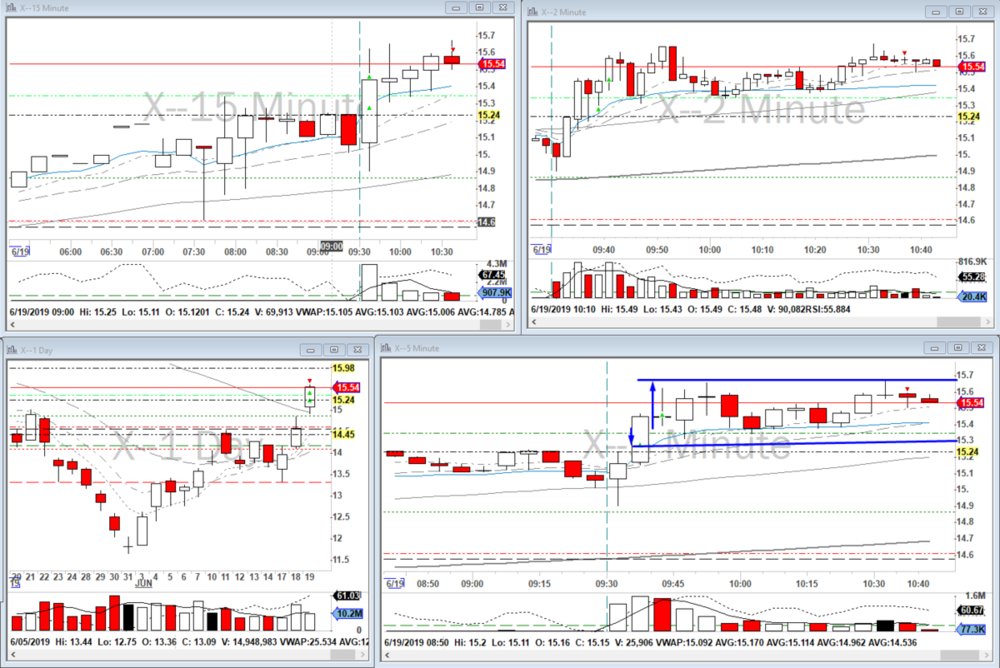Close the X--2 Minute chart window
This screenshot has width=1000, height=668.
[983, 11]
